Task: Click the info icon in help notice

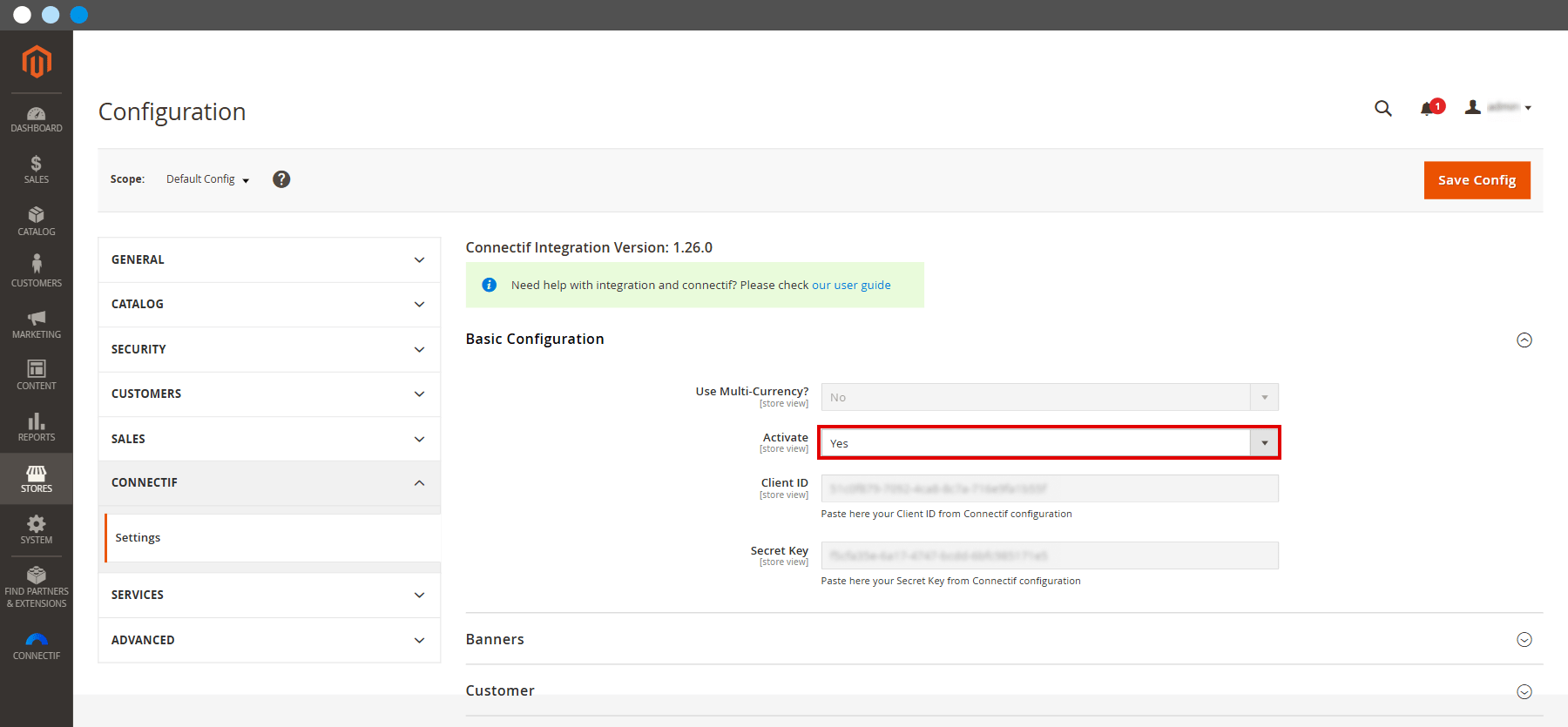Action: coord(490,285)
